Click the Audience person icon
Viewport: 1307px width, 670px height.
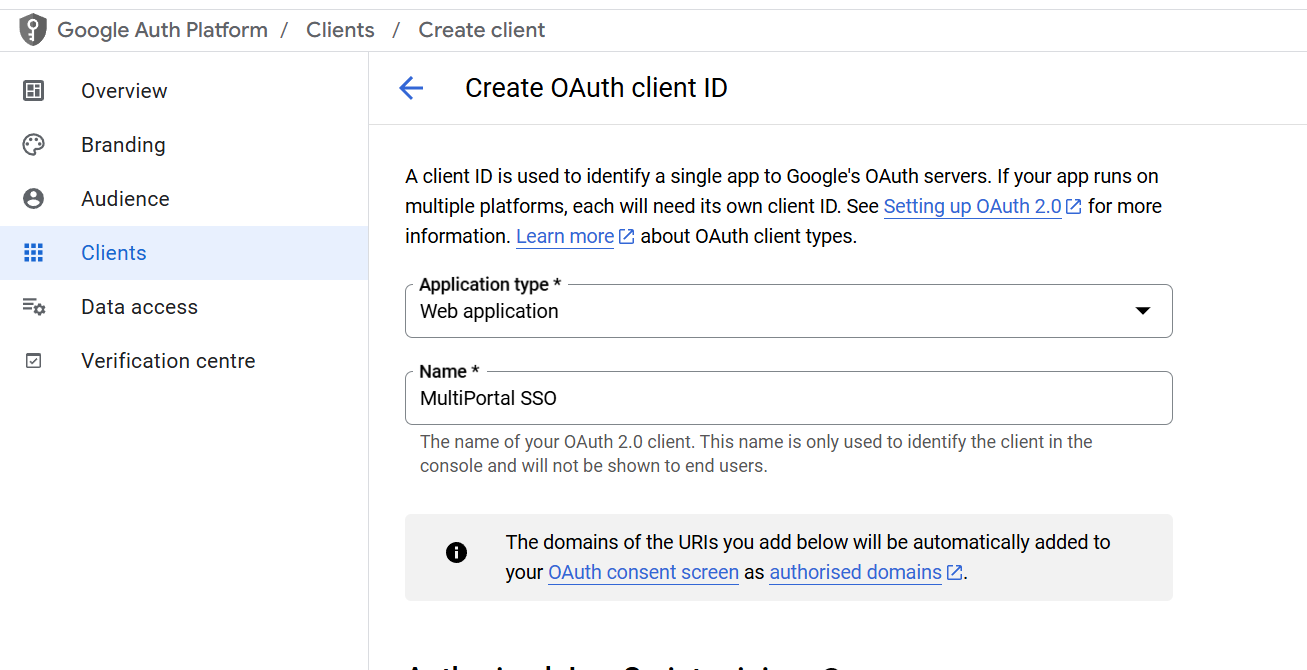pos(33,199)
